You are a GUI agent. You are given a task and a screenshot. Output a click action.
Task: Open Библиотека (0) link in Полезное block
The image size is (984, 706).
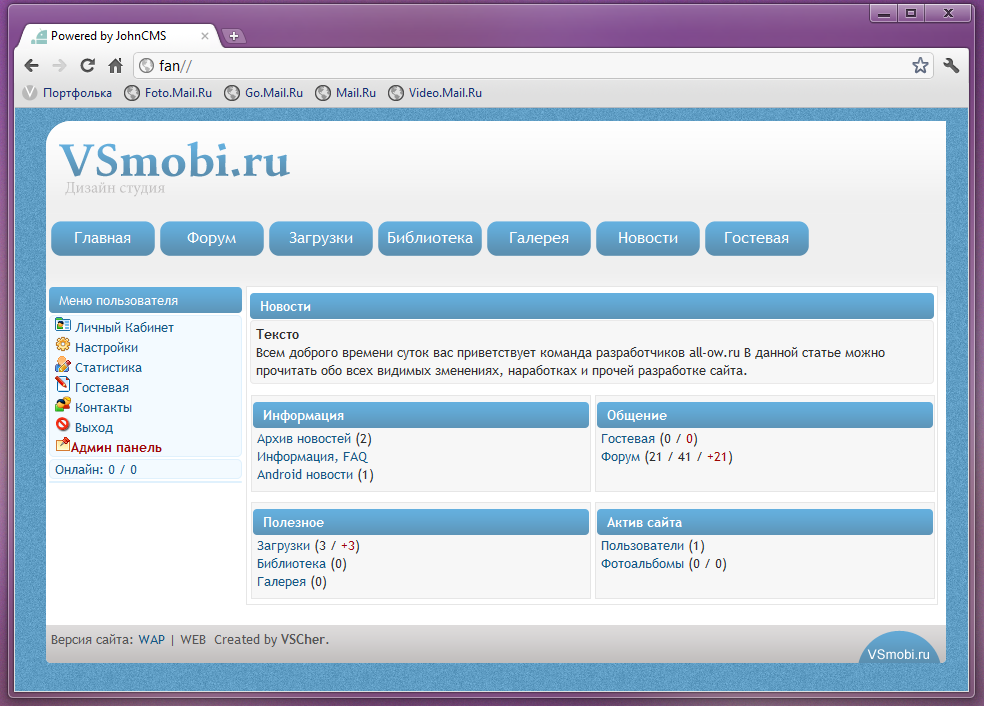[x=301, y=564]
